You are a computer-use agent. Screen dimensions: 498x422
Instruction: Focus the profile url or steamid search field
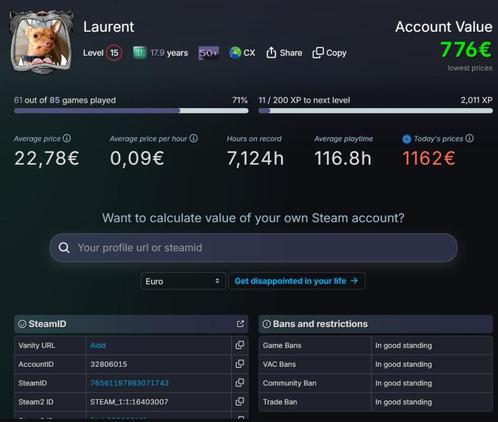coord(253,248)
